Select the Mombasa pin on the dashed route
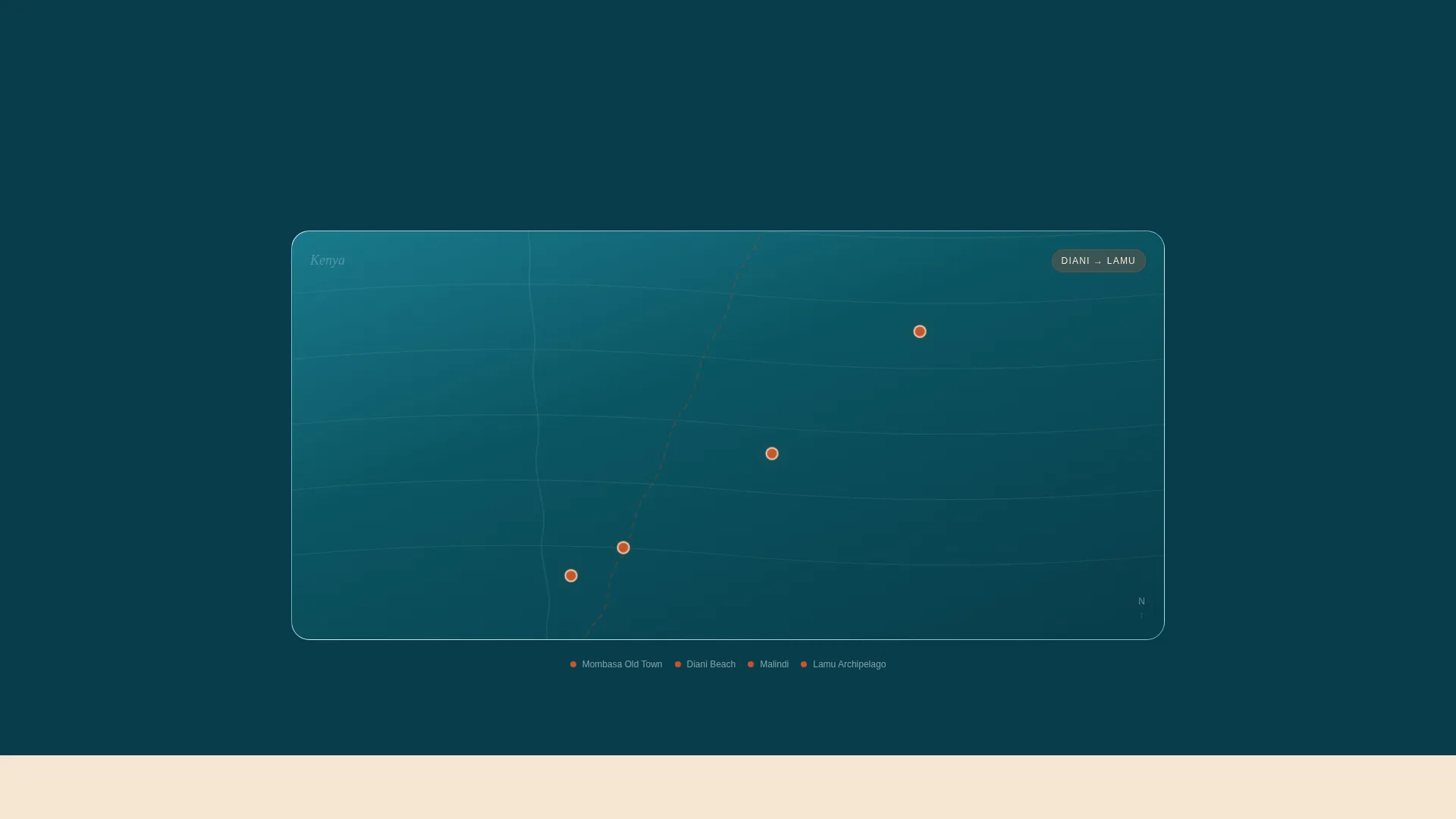The image size is (1456, 819). pyautogui.click(x=623, y=548)
